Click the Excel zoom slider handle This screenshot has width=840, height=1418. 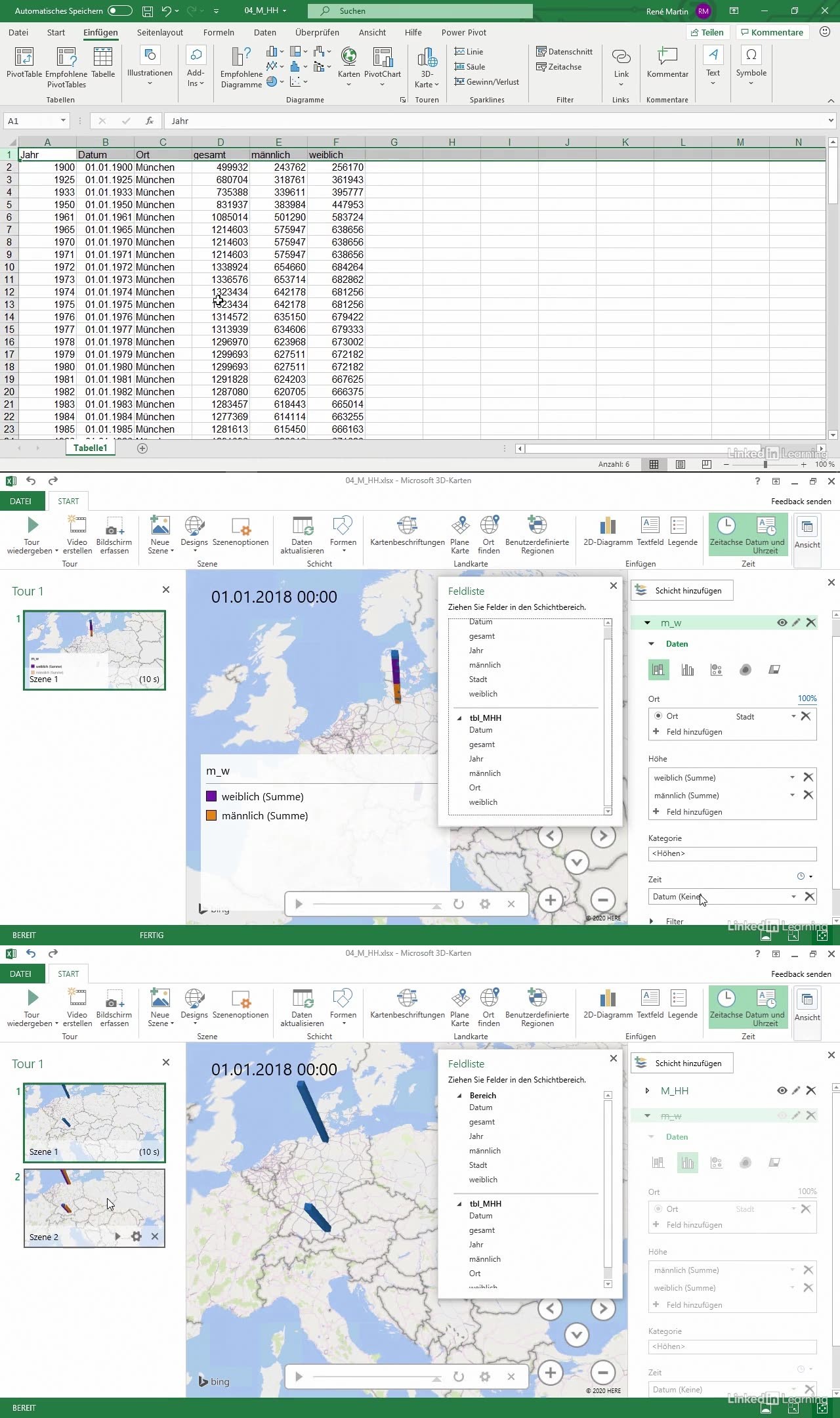[765, 464]
